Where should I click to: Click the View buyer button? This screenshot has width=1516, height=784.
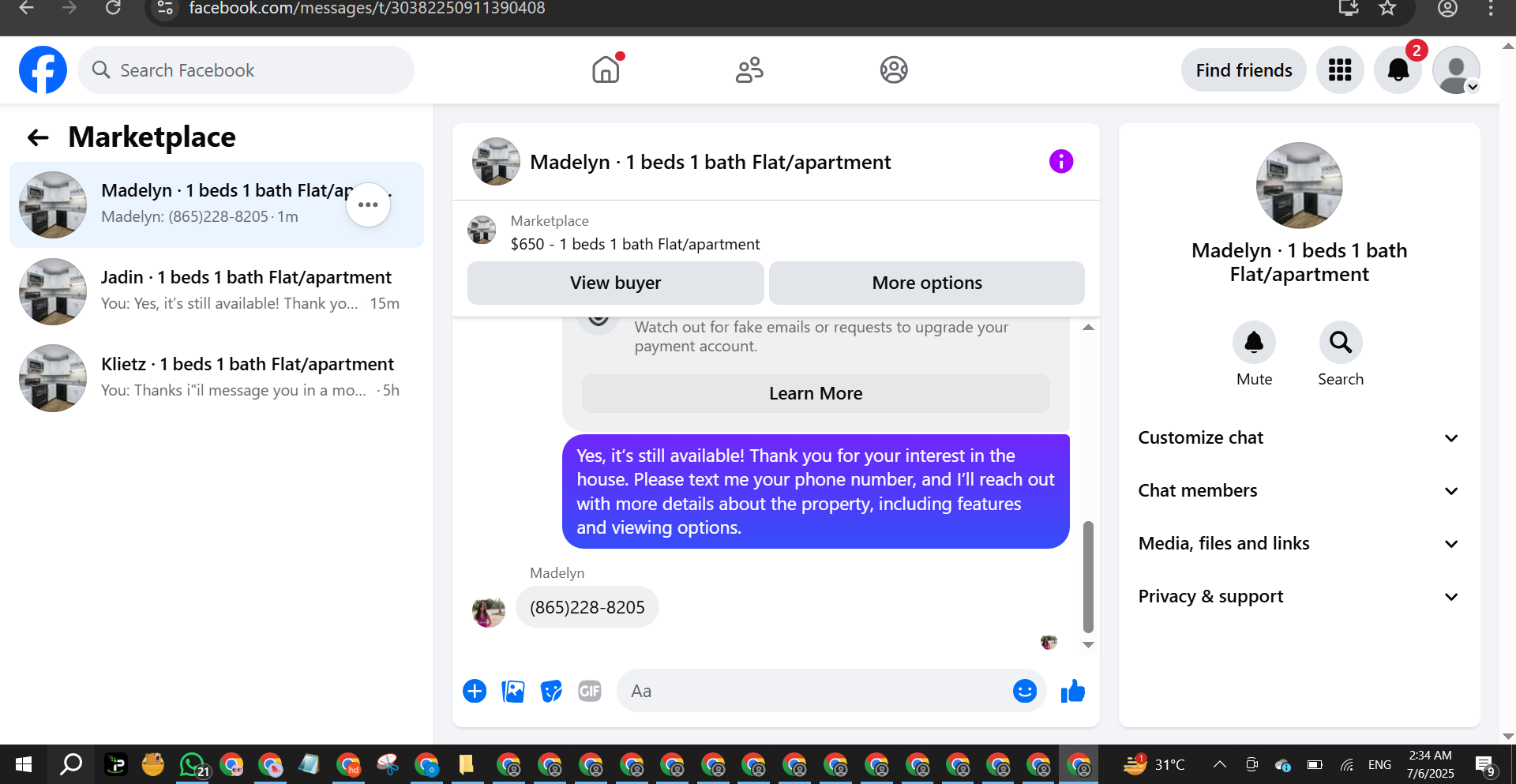coord(615,283)
